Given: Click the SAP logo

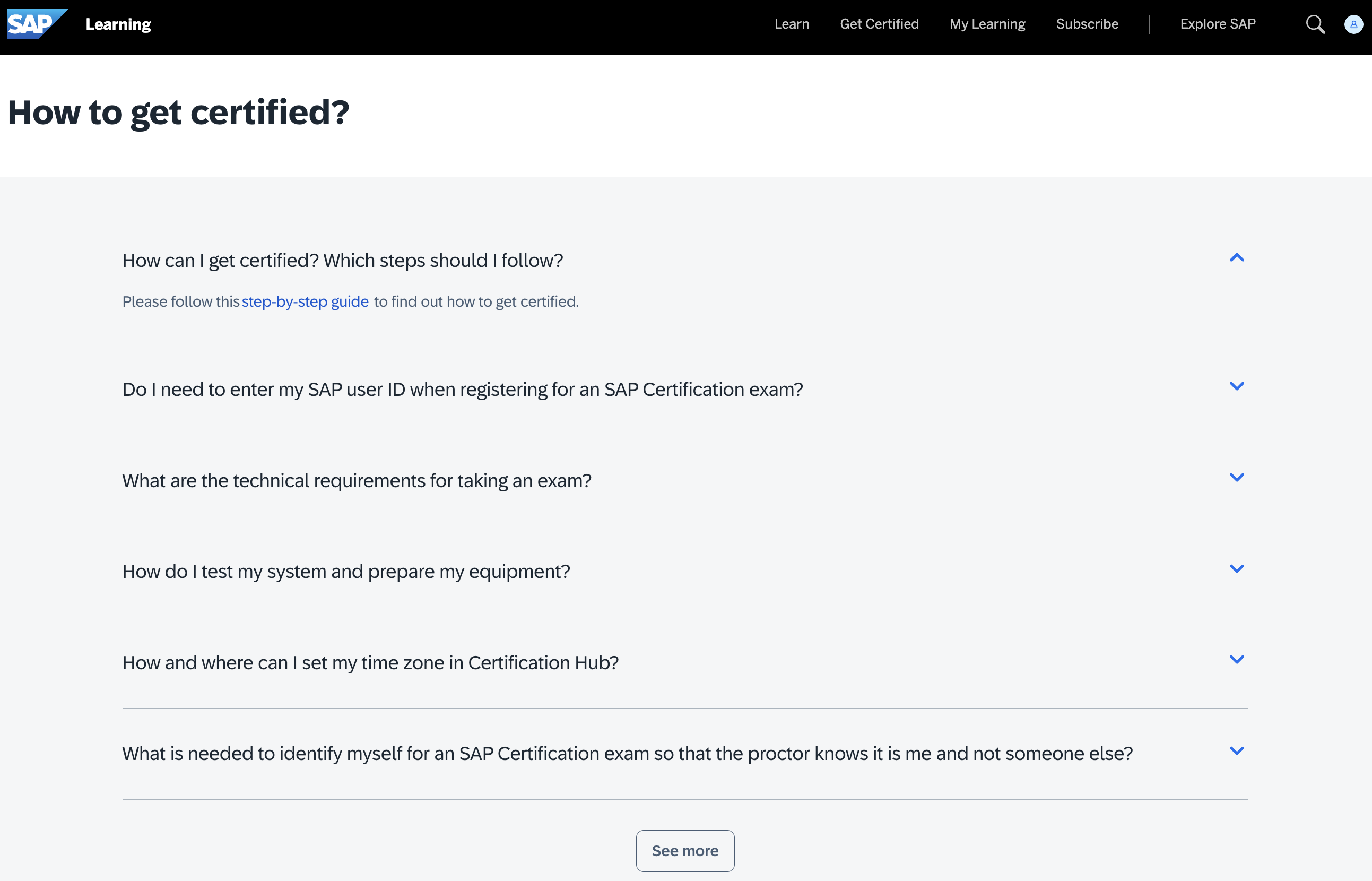Looking at the screenshot, I should point(37,24).
